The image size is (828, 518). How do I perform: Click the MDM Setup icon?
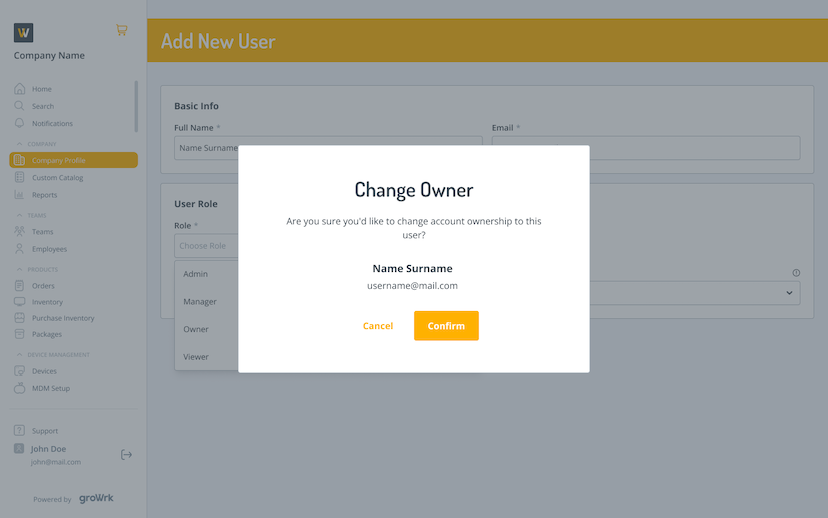click(x=20, y=388)
